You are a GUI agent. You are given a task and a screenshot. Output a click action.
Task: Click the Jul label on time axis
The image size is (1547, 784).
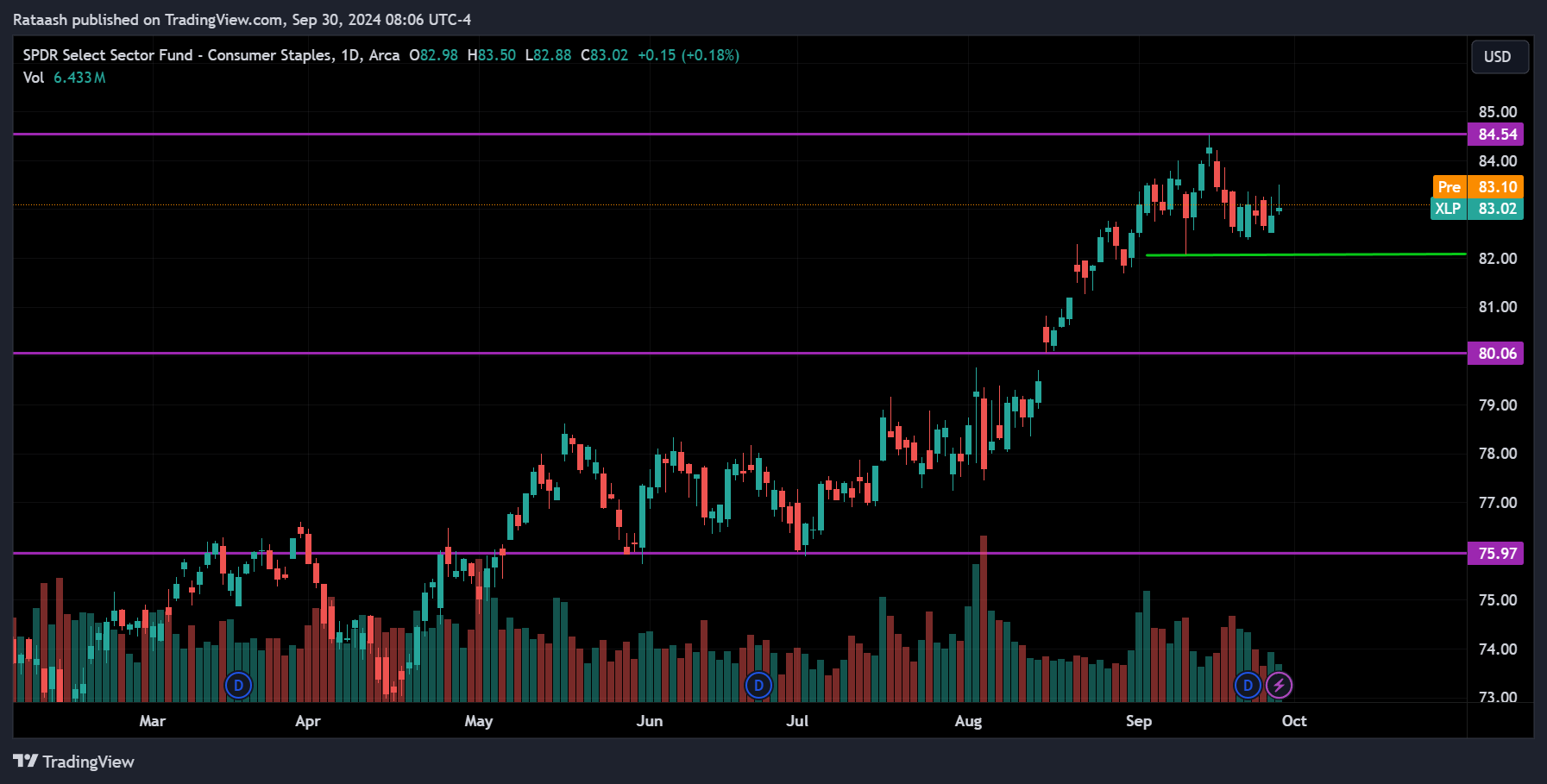797,721
